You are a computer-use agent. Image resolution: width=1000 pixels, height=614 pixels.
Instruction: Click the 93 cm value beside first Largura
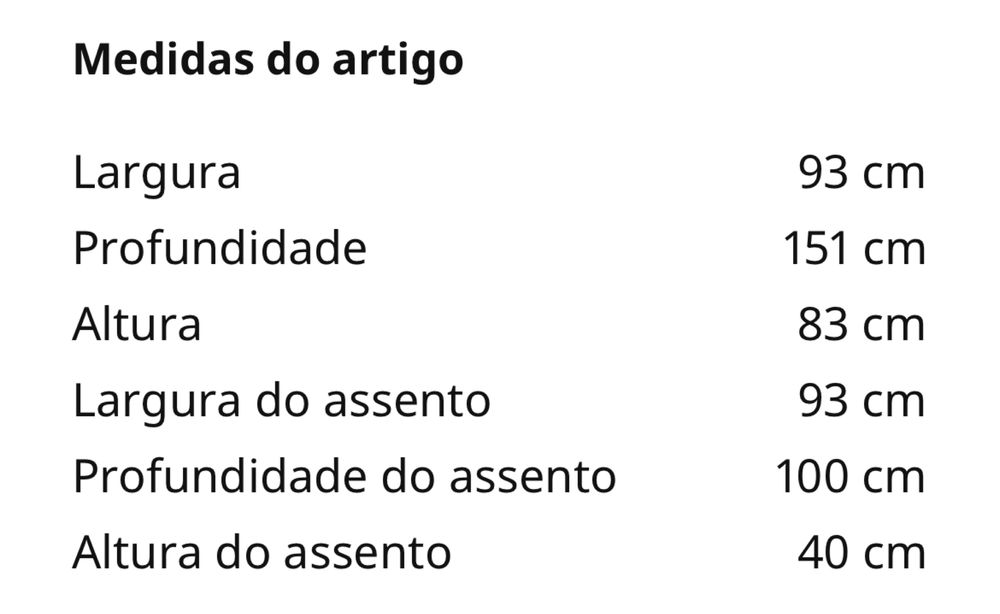(x=861, y=173)
